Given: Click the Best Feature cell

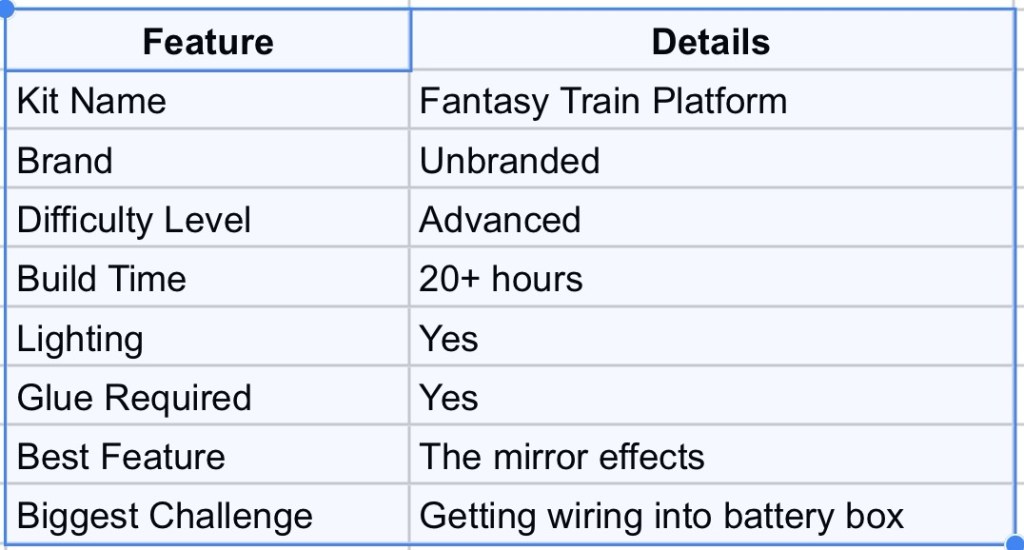Looking at the screenshot, I should coord(207,457).
